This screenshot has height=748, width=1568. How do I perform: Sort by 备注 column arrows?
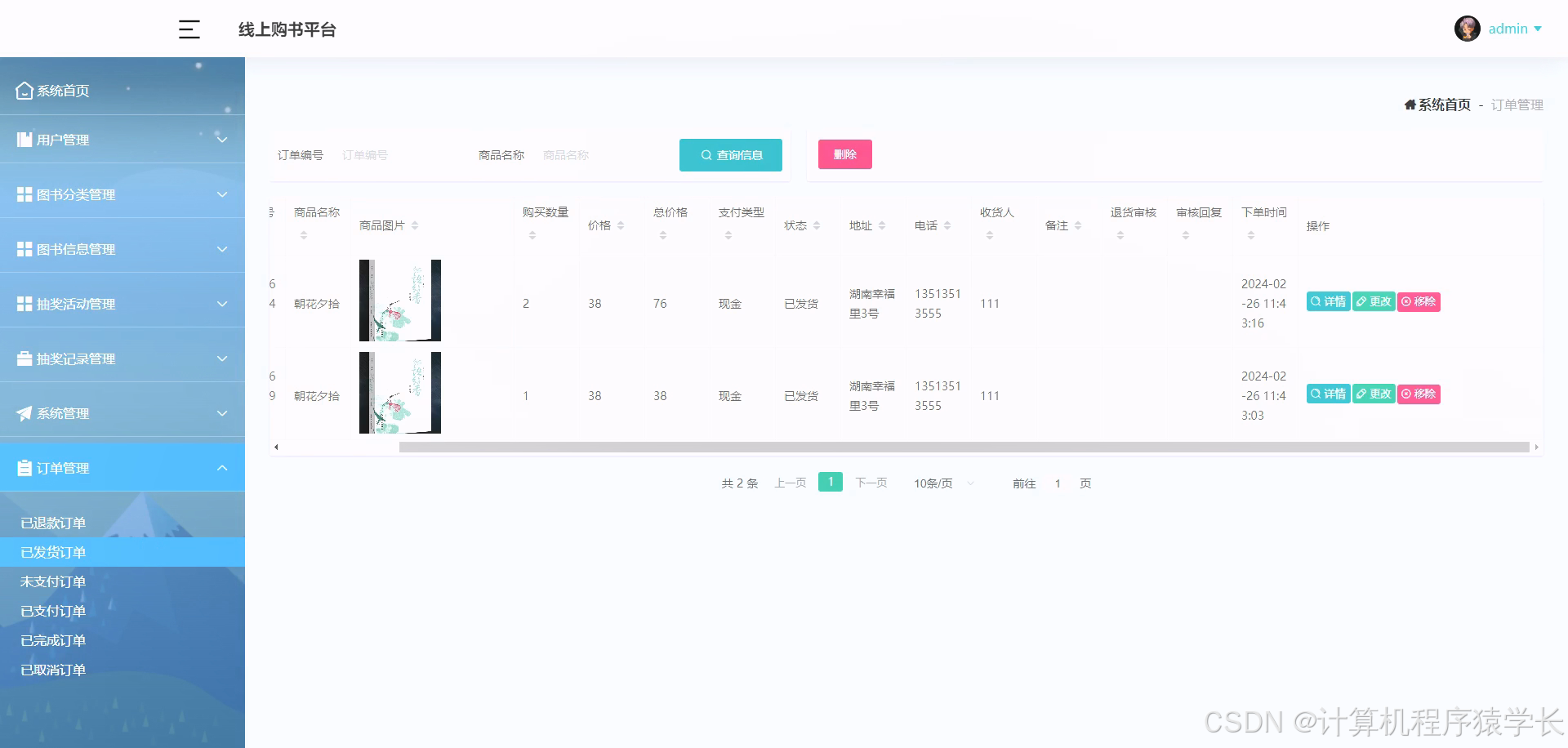[1078, 225]
